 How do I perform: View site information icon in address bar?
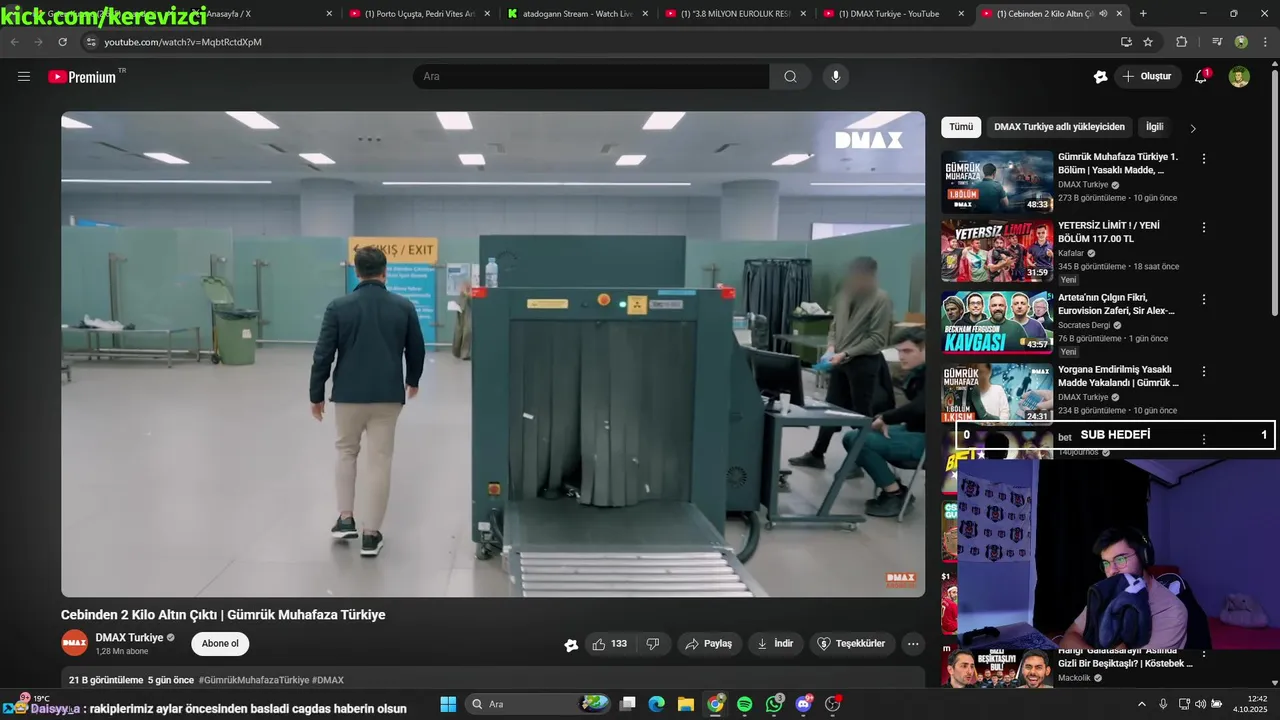(91, 42)
